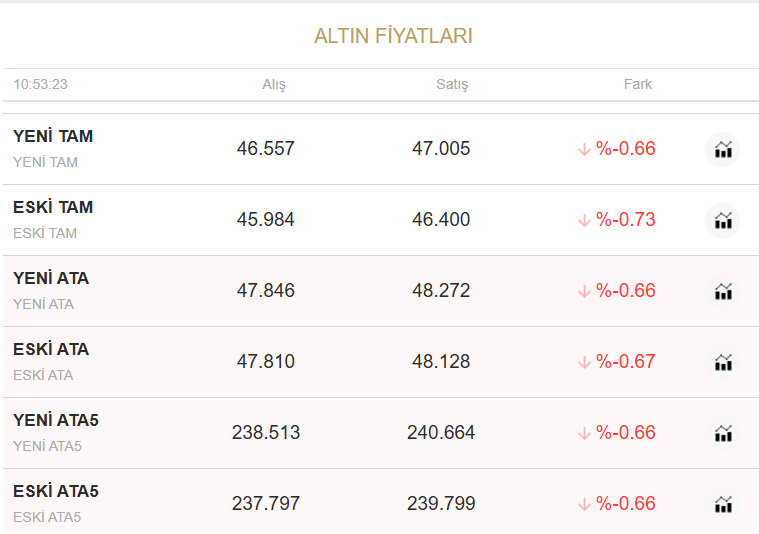Open chart icon for YENİ TAM
The width and height of the screenshot is (759, 534).
click(723, 149)
